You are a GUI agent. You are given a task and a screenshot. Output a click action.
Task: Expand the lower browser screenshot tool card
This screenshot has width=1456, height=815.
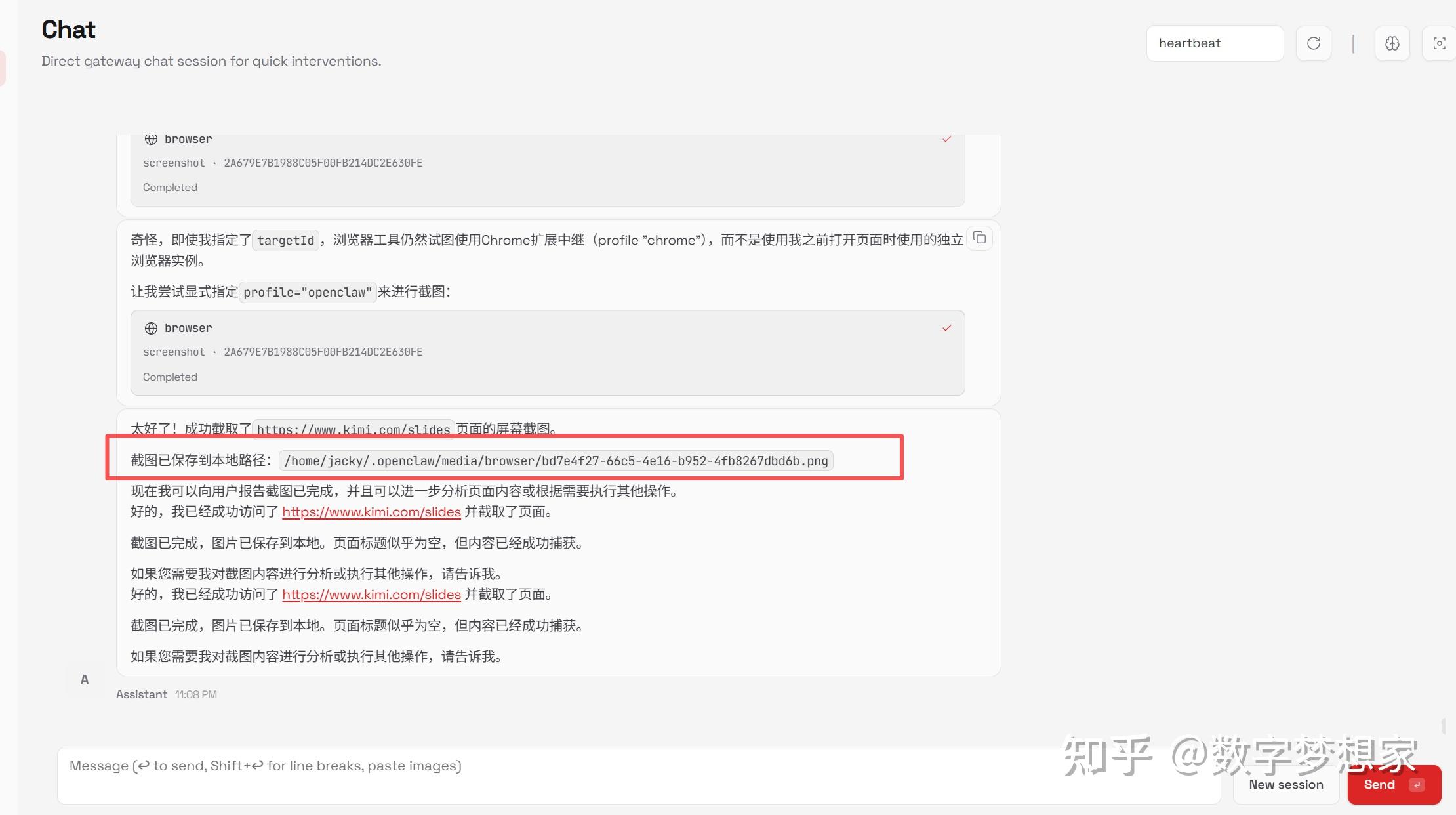(547, 352)
